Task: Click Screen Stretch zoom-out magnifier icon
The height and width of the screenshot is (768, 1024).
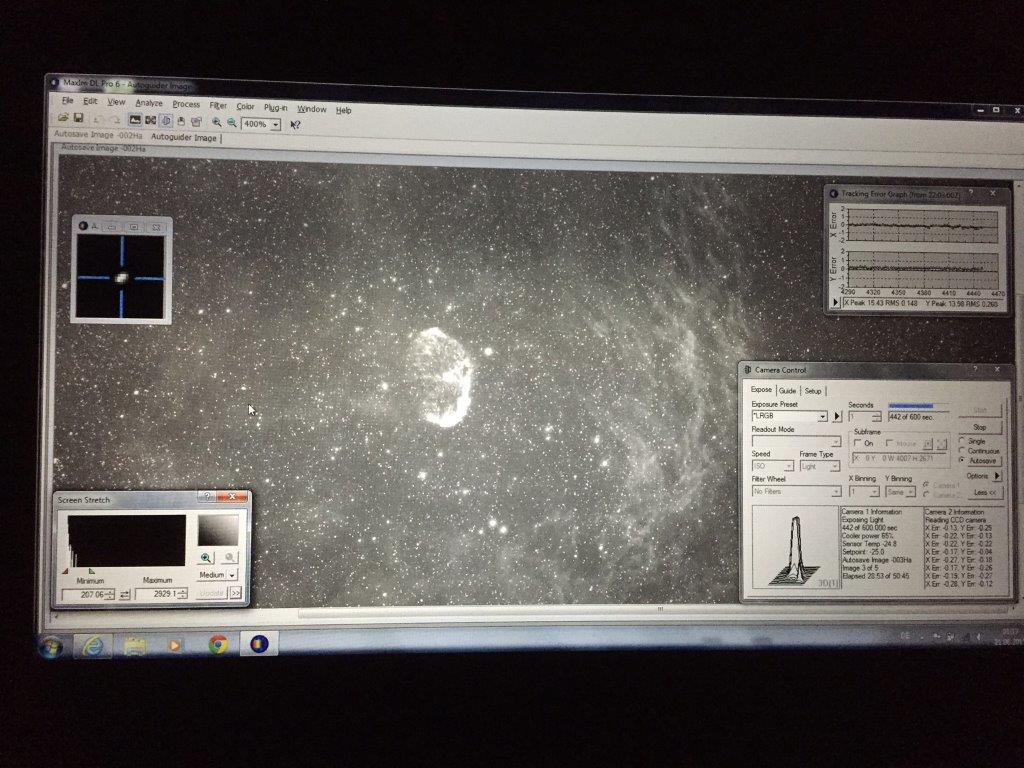Action: coord(229,558)
